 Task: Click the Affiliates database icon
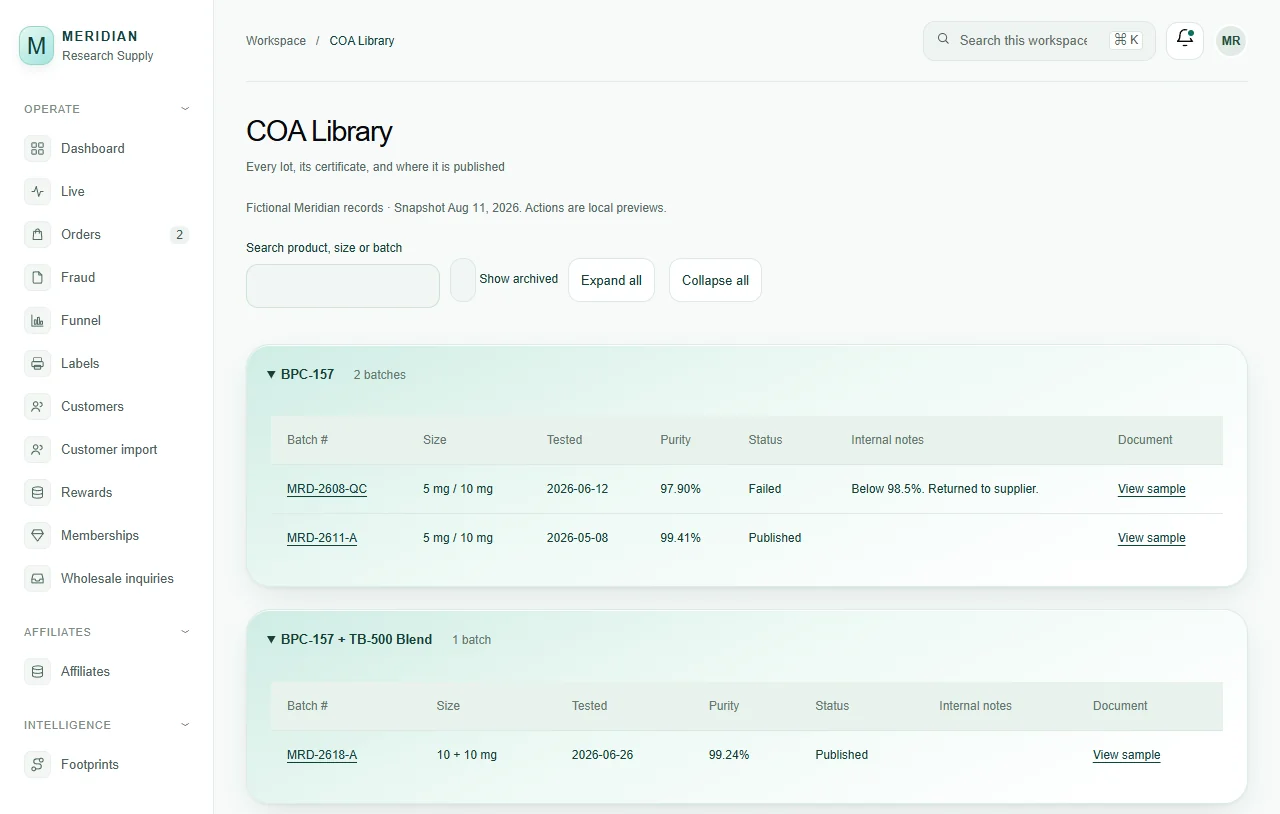point(37,671)
